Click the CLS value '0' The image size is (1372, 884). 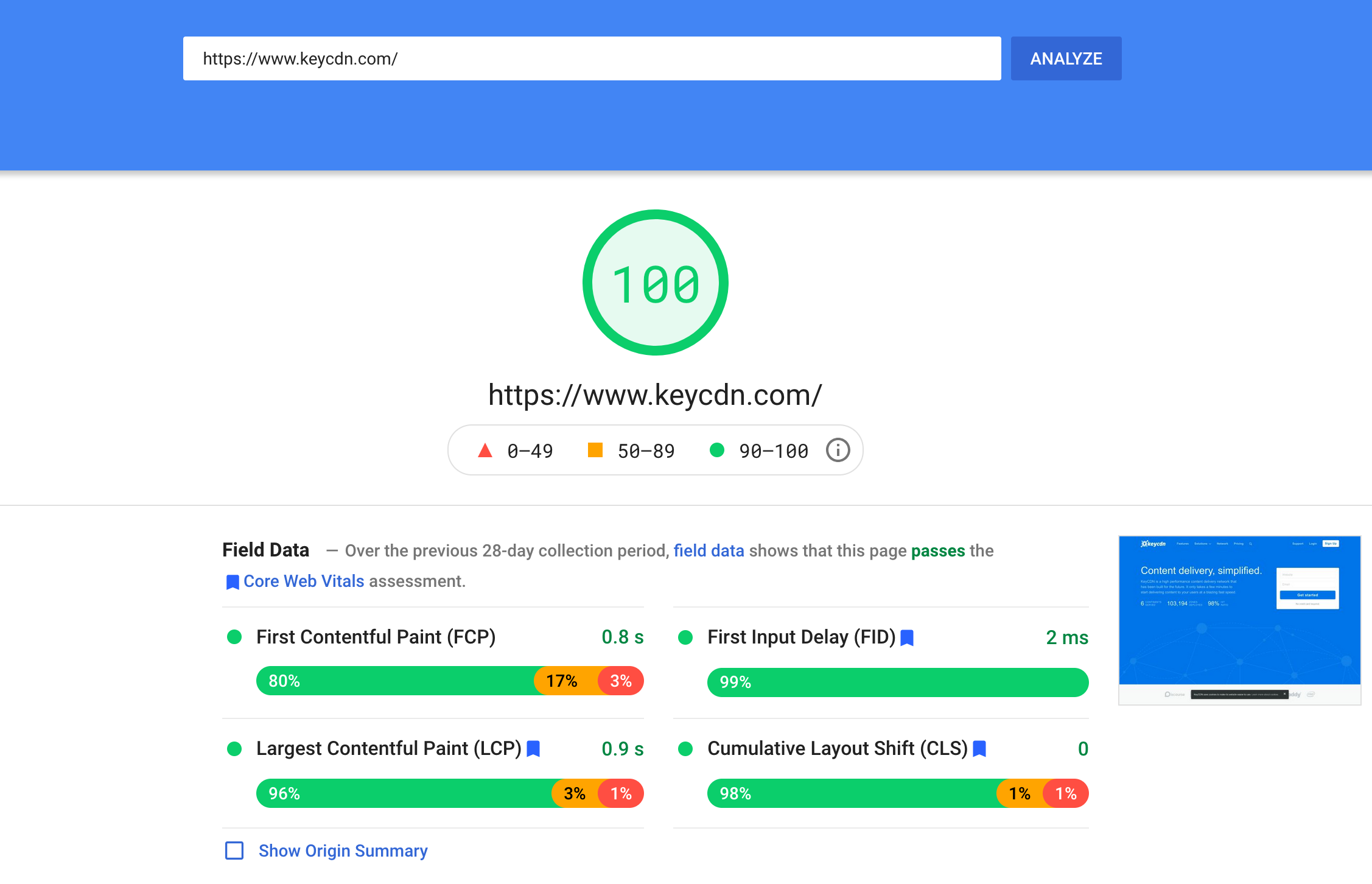[1083, 749]
